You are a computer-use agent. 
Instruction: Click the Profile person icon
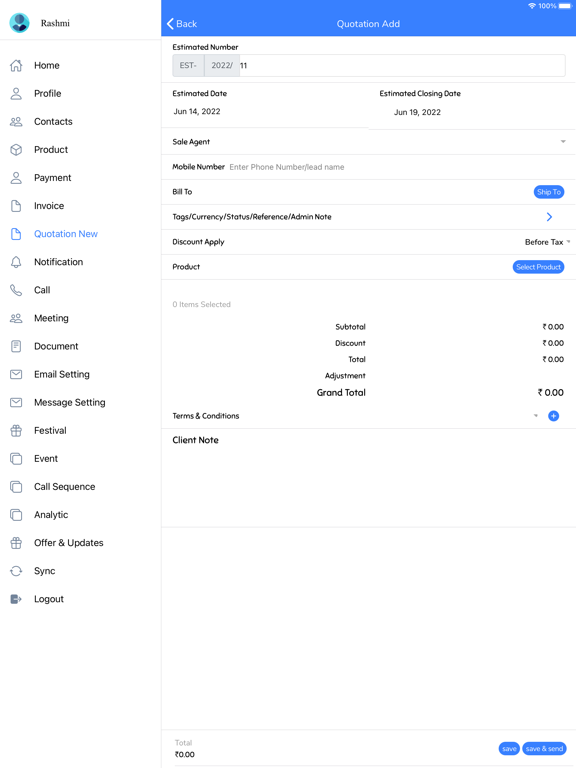pyautogui.click(x=16, y=94)
